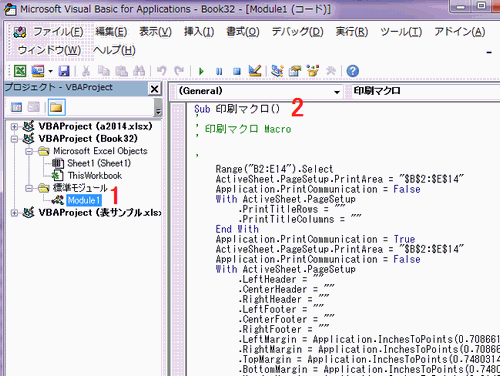The height and width of the screenshot is (376, 500).
Task: Click the Sub 印刷マクロ() code line
Action: pyautogui.click(x=237, y=109)
